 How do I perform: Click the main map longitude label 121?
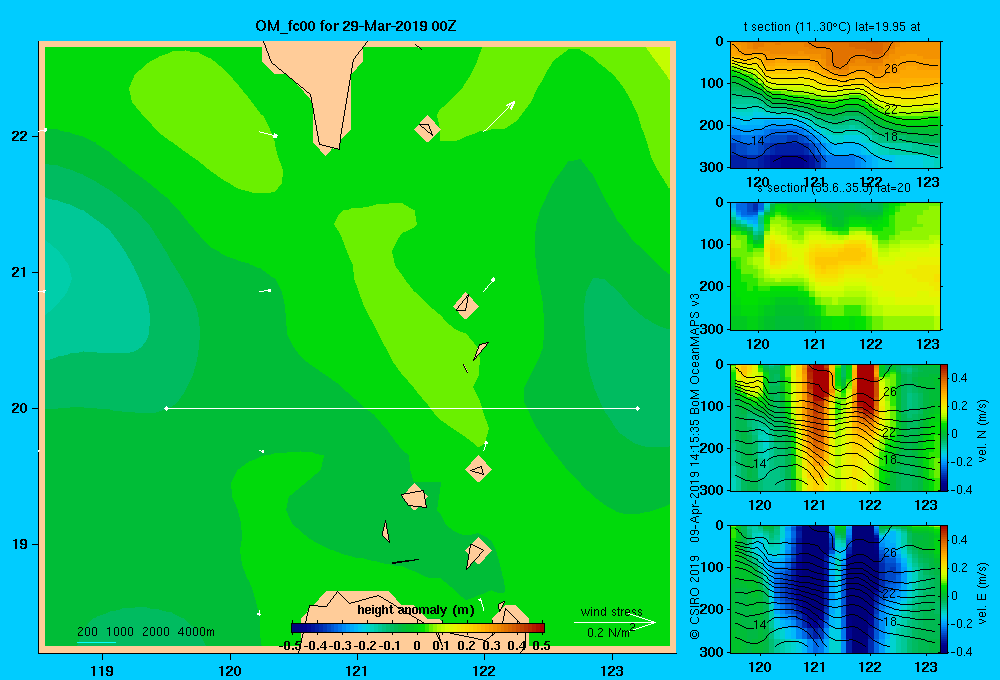357,670
